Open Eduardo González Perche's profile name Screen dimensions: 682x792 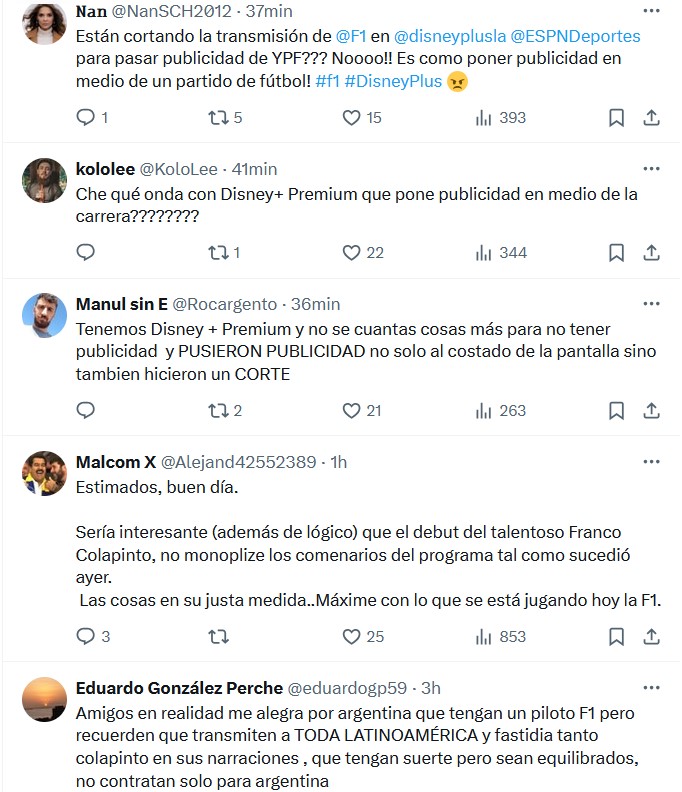(x=178, y=688)
